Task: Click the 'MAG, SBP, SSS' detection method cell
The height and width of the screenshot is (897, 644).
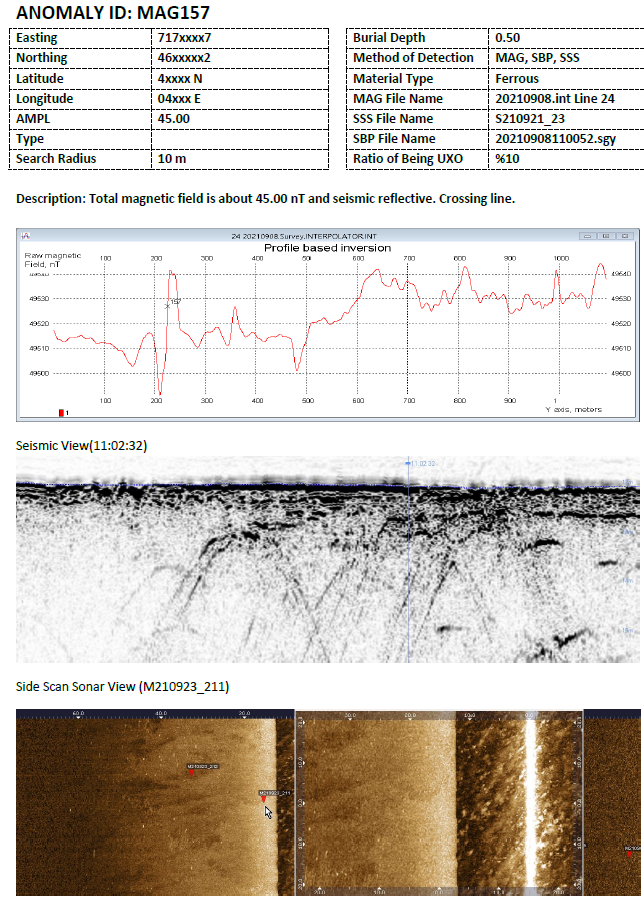Action: point(537,58)
